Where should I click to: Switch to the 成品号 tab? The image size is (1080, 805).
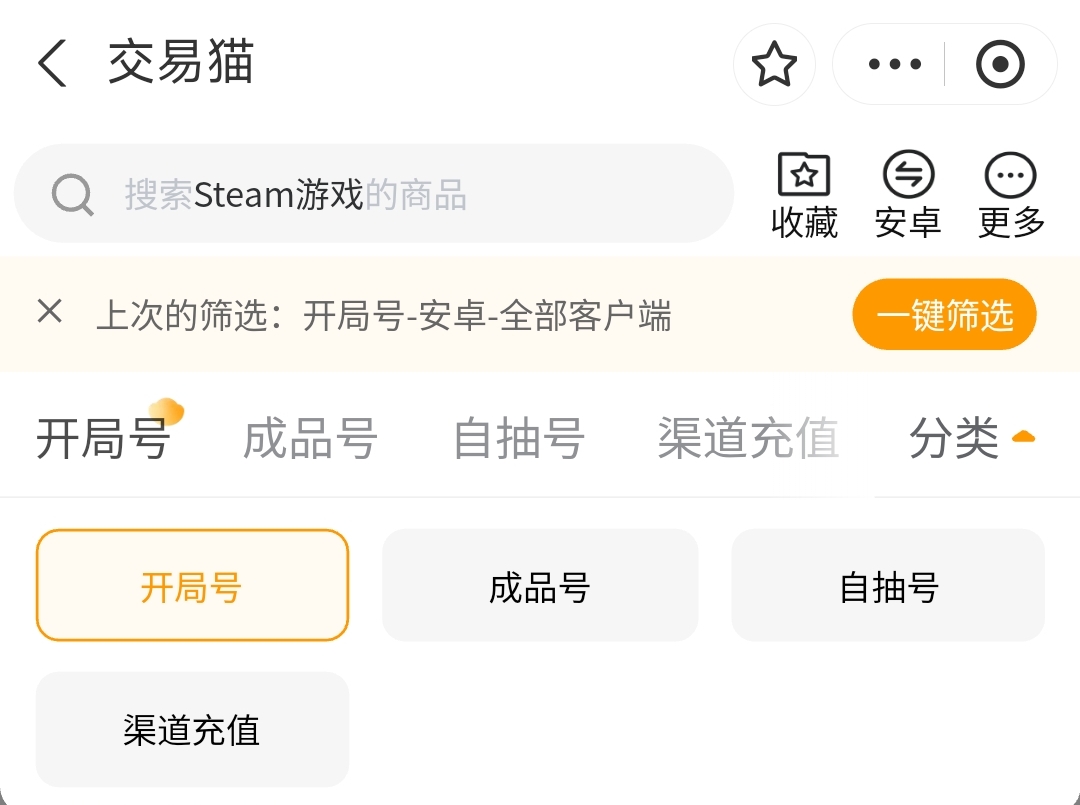(310, 438)
